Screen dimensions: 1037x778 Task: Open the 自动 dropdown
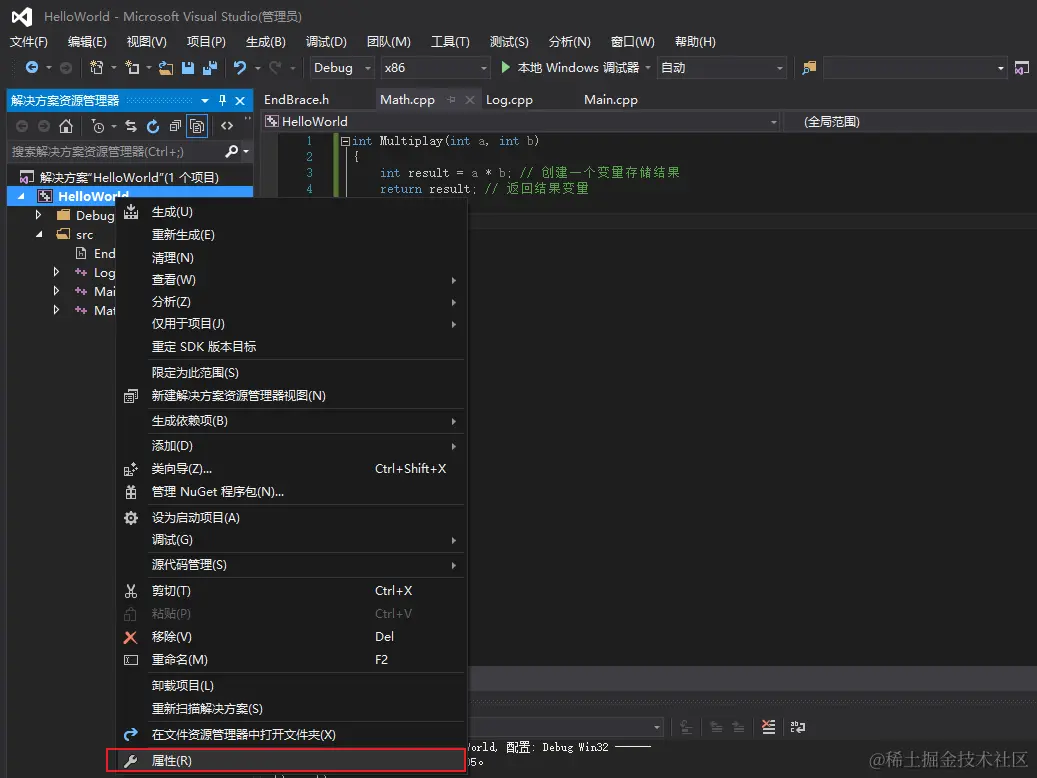click(x=722, y=67)
